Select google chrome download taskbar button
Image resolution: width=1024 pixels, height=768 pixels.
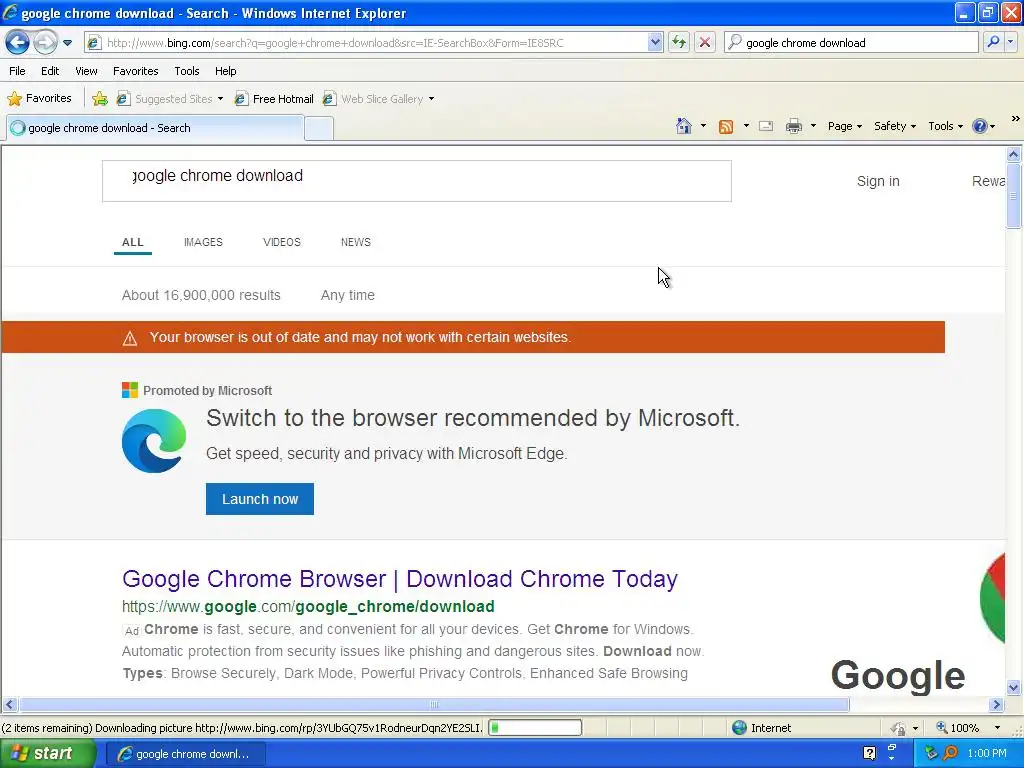click(185, 754)
